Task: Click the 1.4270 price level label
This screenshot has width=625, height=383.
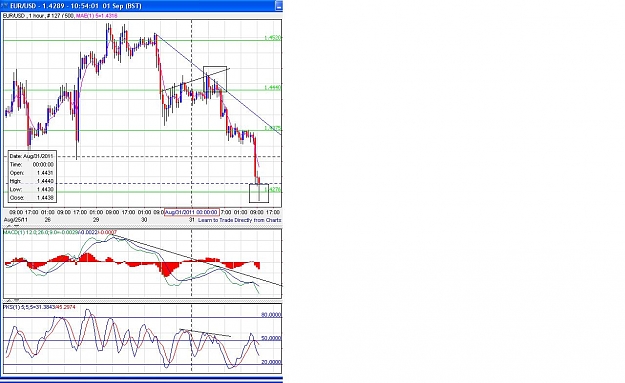Action: pos(273,190)
